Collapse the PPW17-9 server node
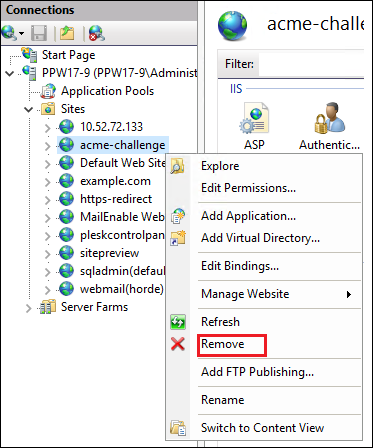The width and height of the screenshot is (373, 448). point(10,73)
